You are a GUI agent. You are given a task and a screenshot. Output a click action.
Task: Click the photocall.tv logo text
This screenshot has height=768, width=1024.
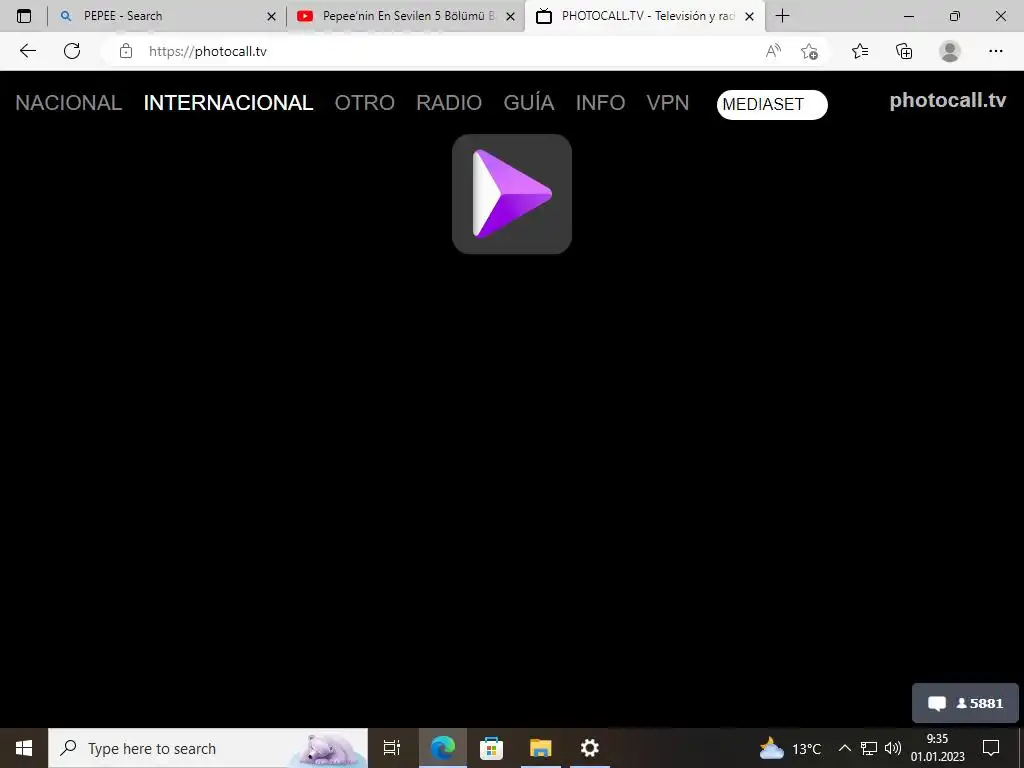tap(948, 100)
